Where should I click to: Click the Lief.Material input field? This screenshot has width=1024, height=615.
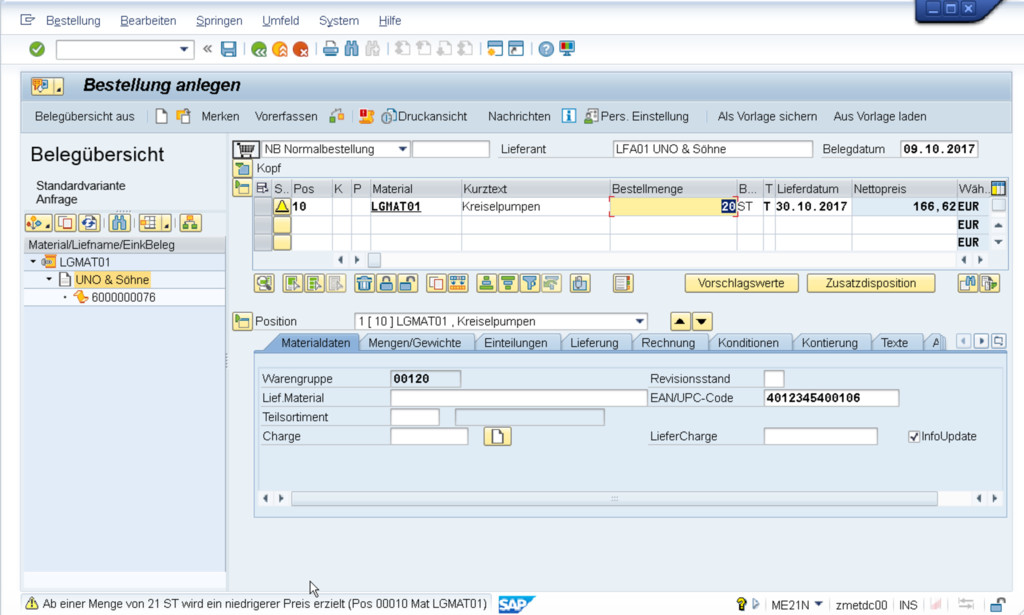(x=518, y=398)
